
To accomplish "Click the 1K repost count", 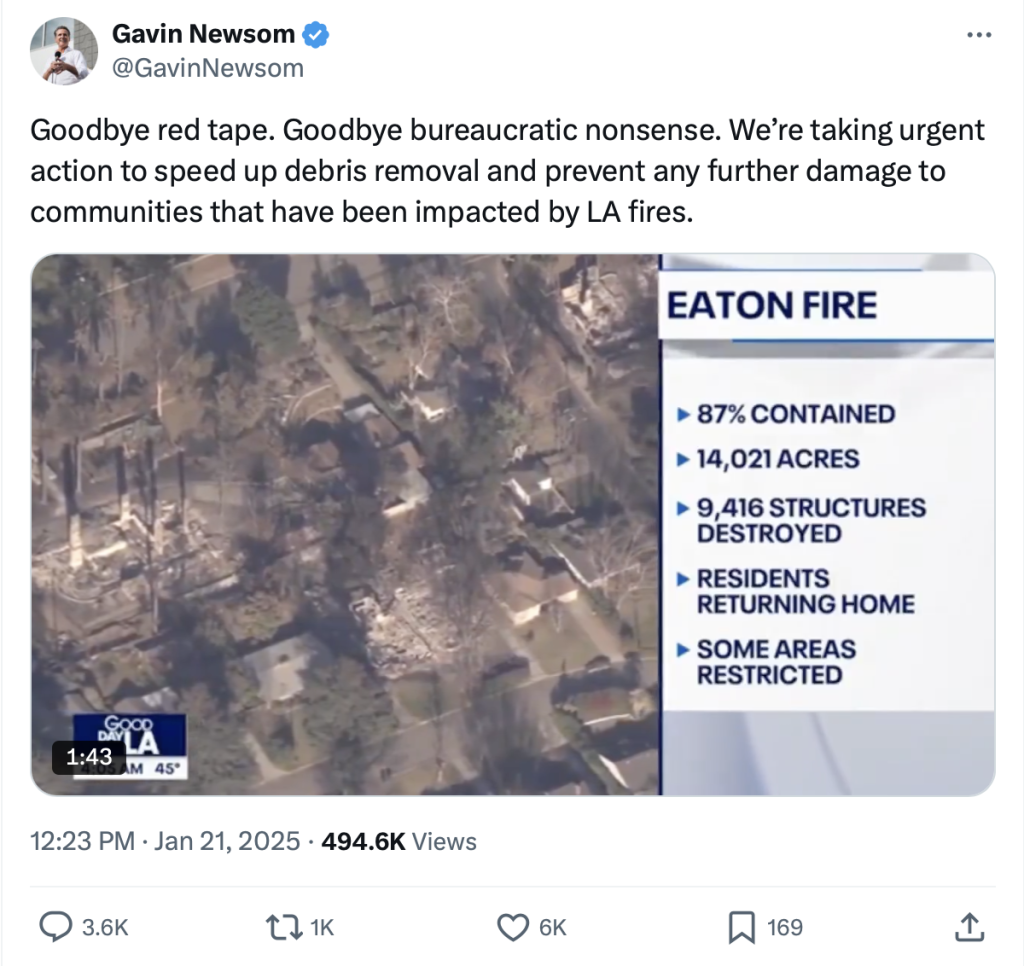I will tap(320, 927).
